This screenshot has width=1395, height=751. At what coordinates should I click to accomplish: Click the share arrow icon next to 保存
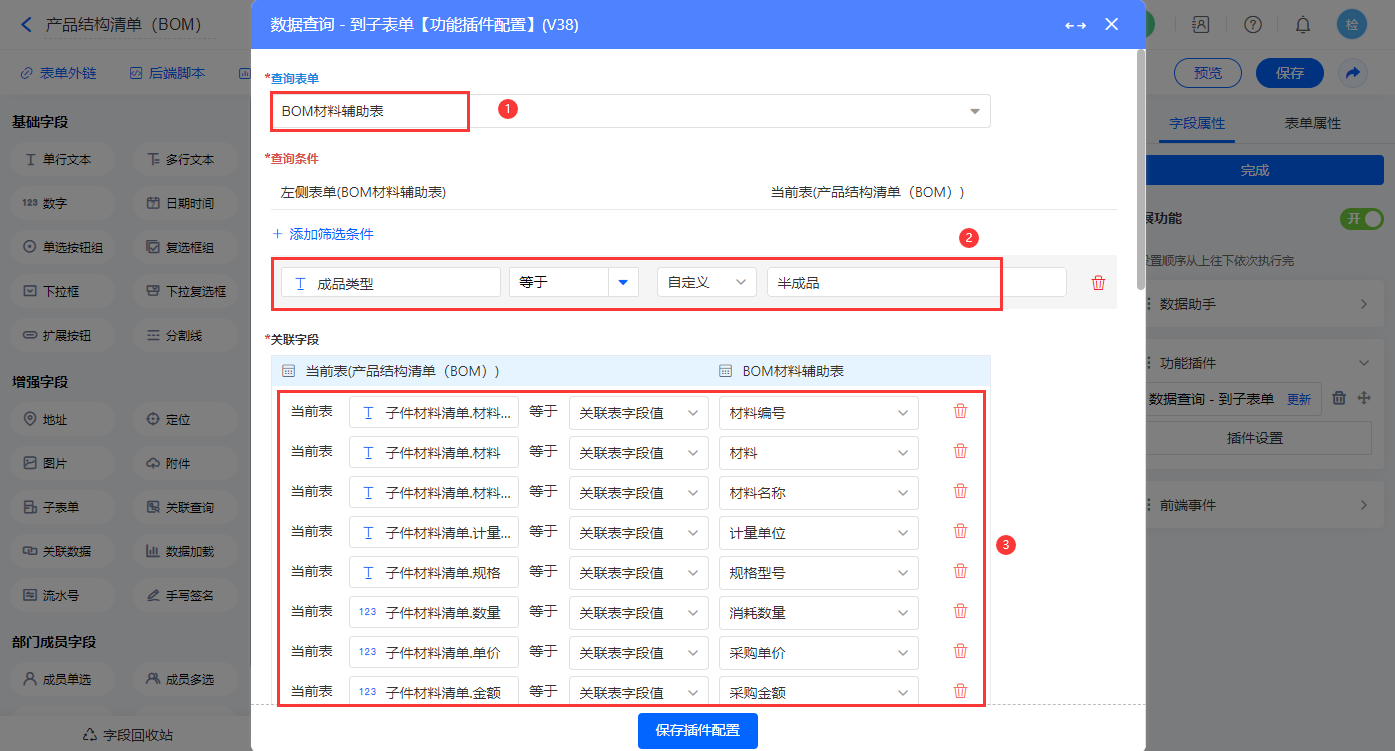point(1352,73)
